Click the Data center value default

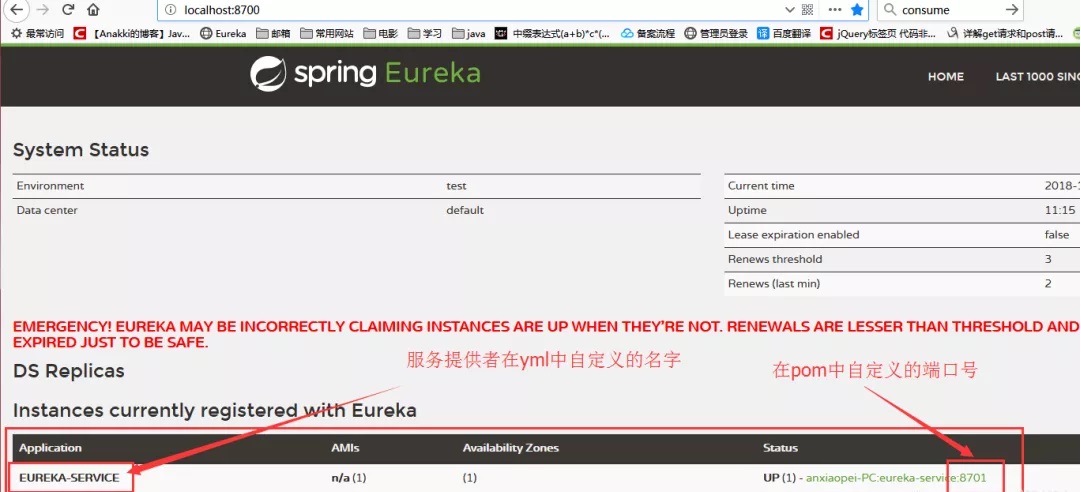click(465, 210)
